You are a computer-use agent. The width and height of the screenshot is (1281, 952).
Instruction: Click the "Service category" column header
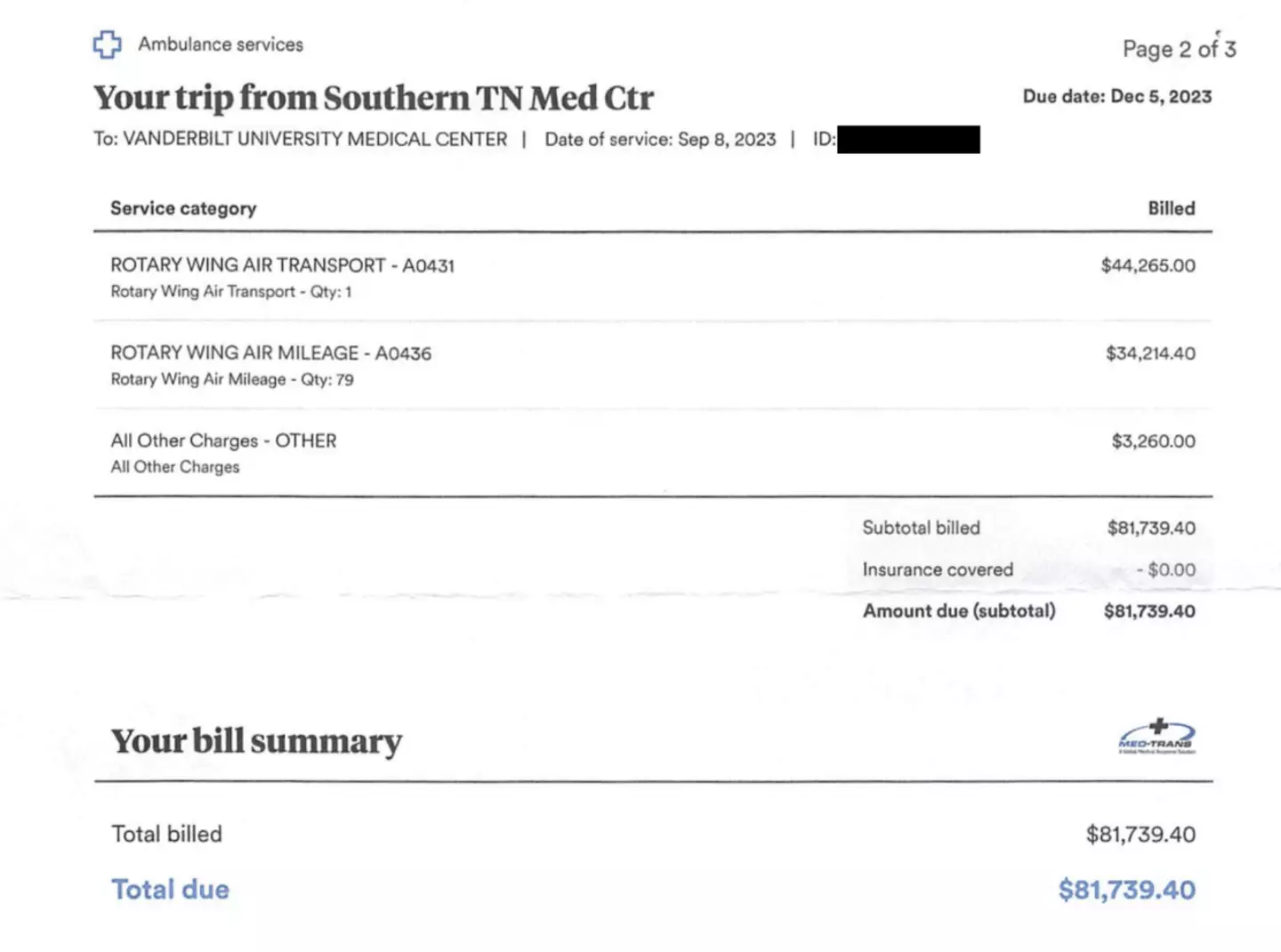(x=183, y=208)
